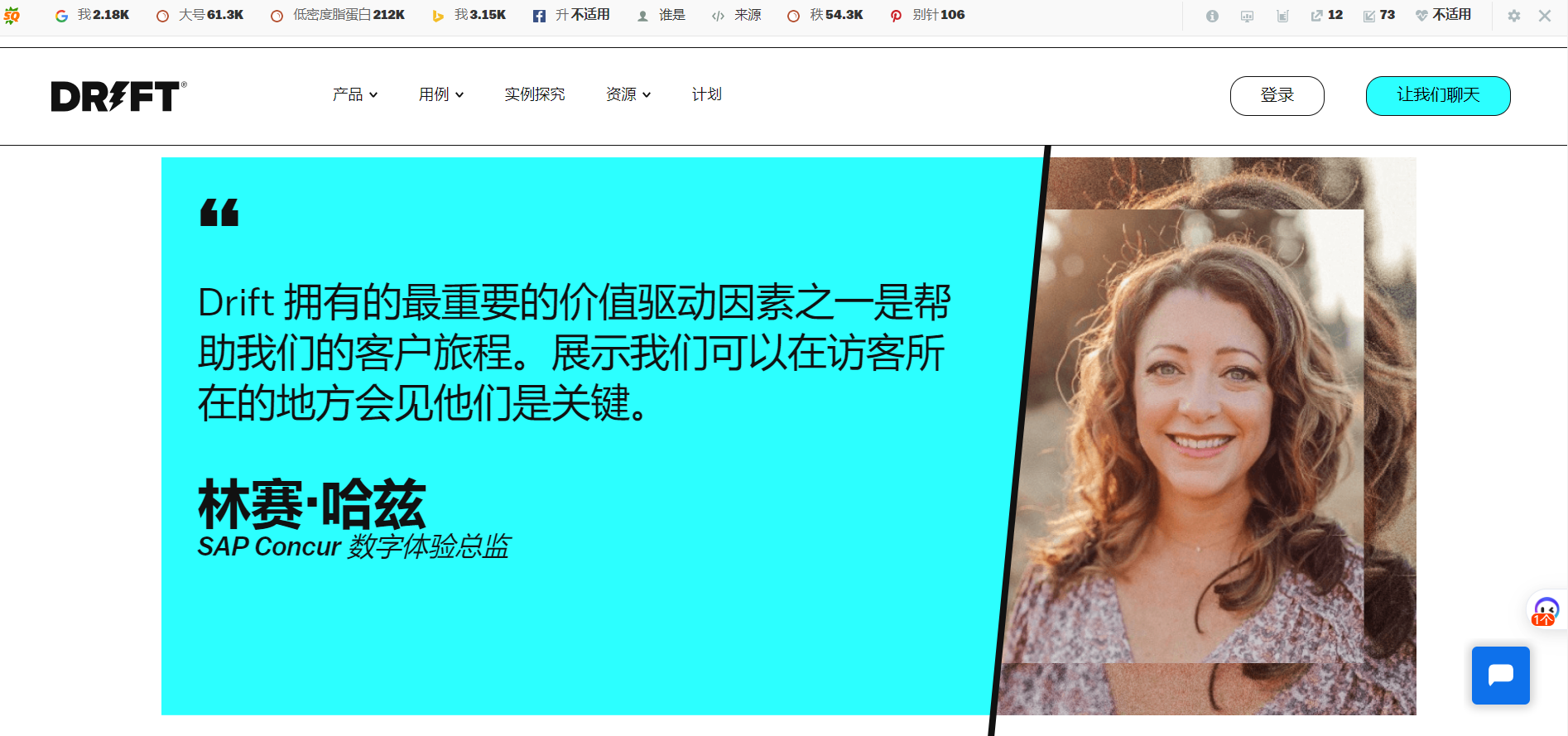
Task: Expand the 用例 dropdown menu
Action: point(441,94)
